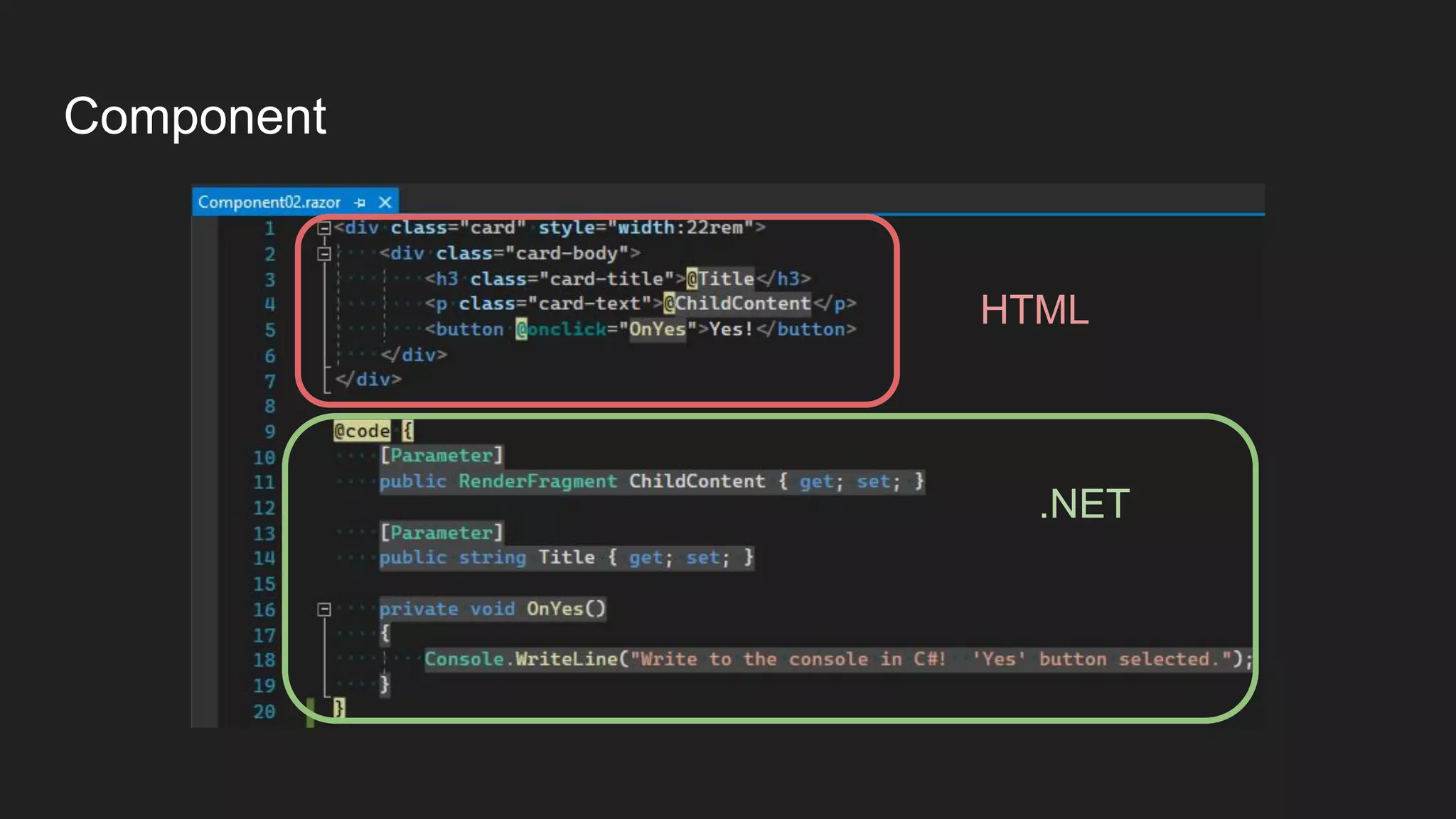Click Console.WriteLine on line 18
Screen dimensions: 1456x819
(521, 659)
